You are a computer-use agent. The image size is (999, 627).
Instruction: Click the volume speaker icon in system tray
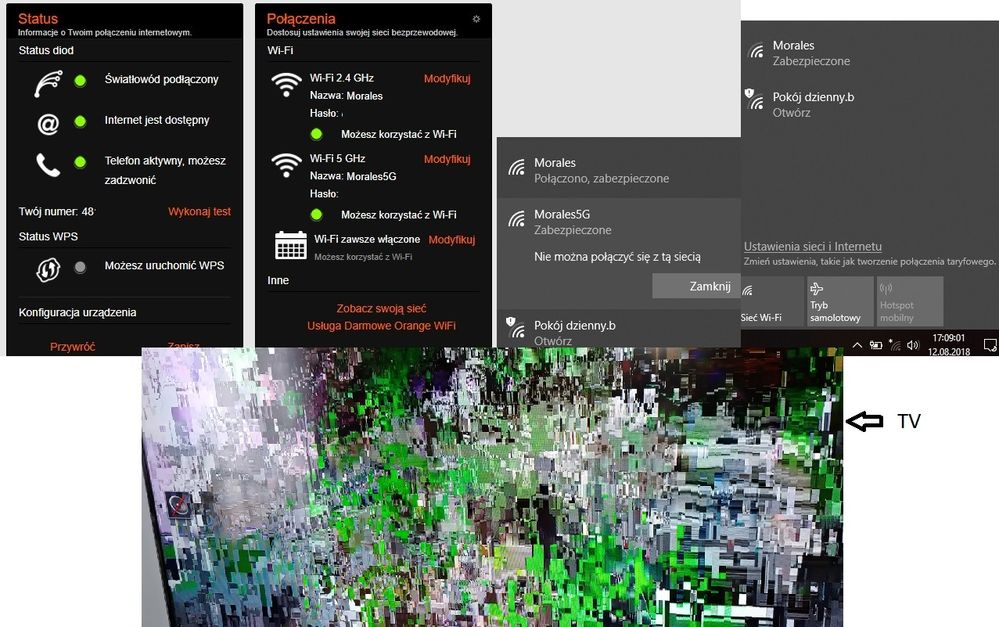913,345
